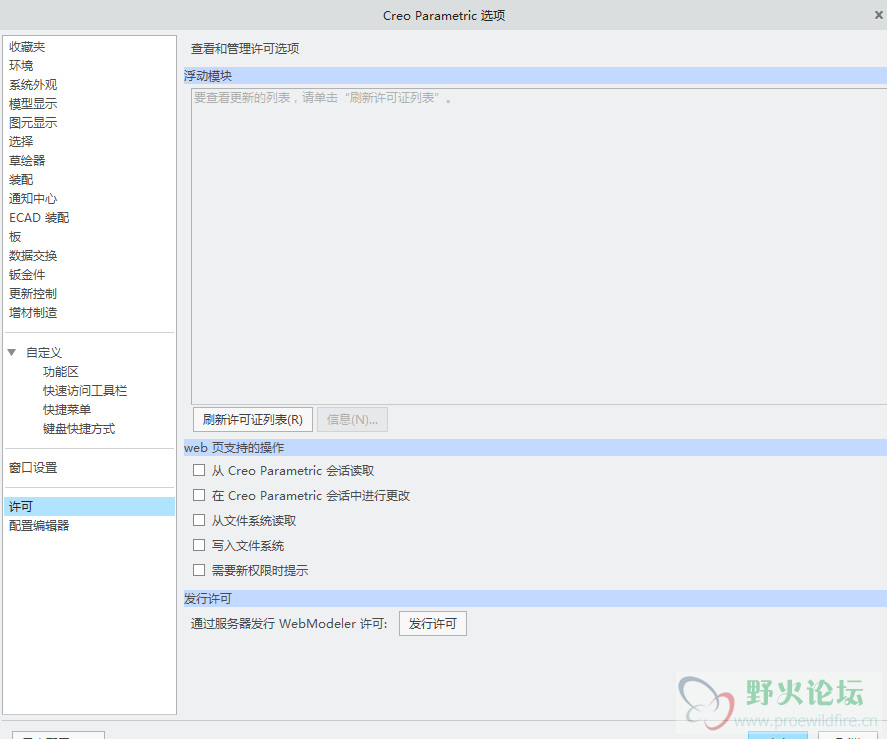Open the 钣金件 options
The height and width of the screenshot is (739, 887).
click(x=27, y=275)
